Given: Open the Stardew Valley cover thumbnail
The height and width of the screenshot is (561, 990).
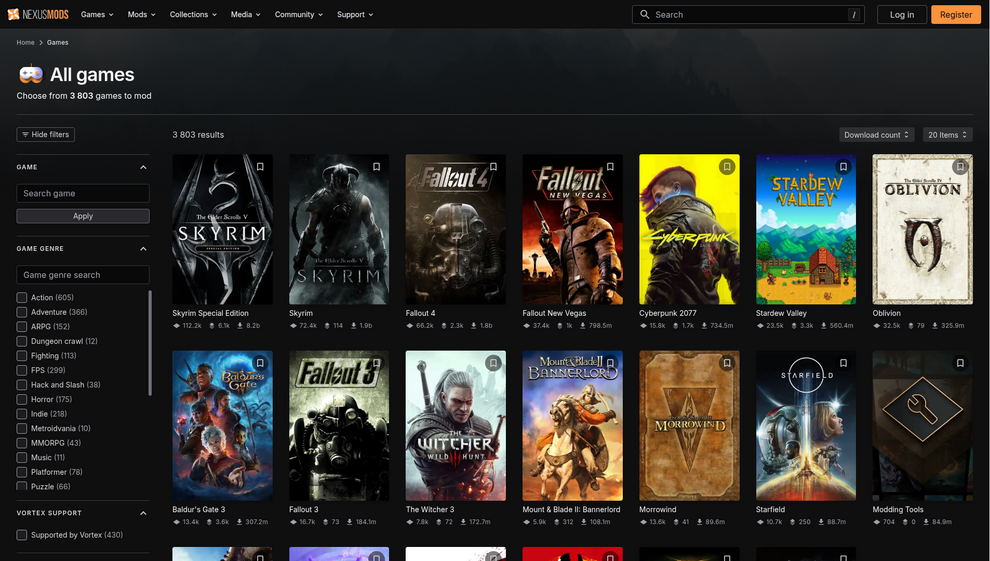Looking at the screenshot, I should click(x=806, y=229).
